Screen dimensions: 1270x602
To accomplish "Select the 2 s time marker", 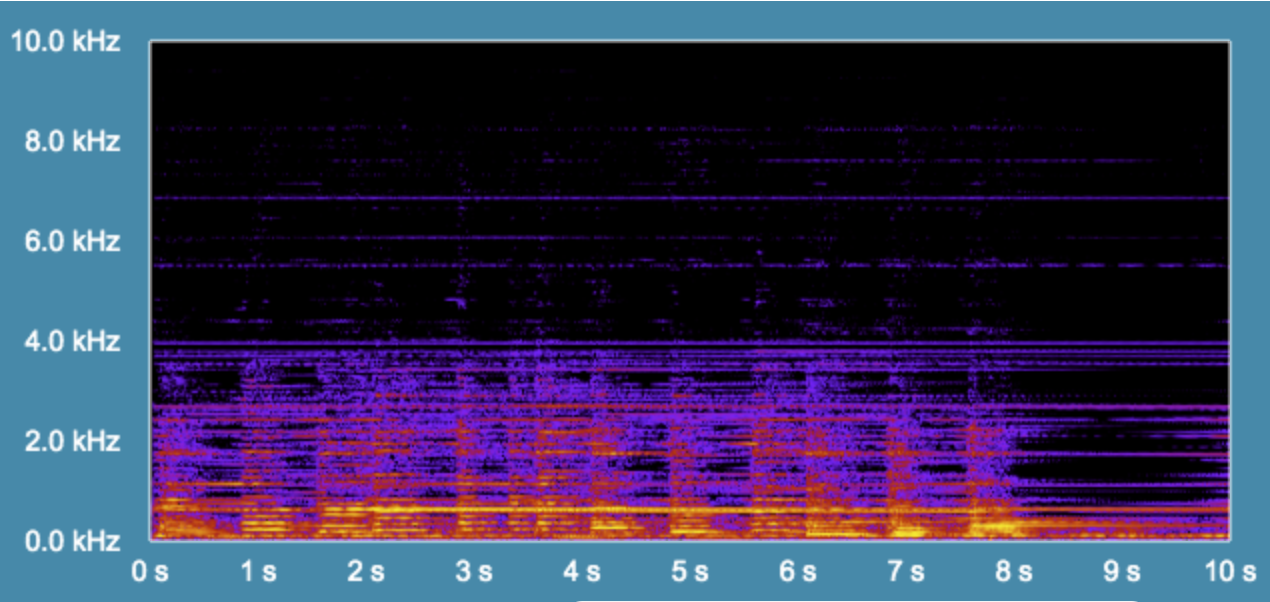I will [366, 573].
